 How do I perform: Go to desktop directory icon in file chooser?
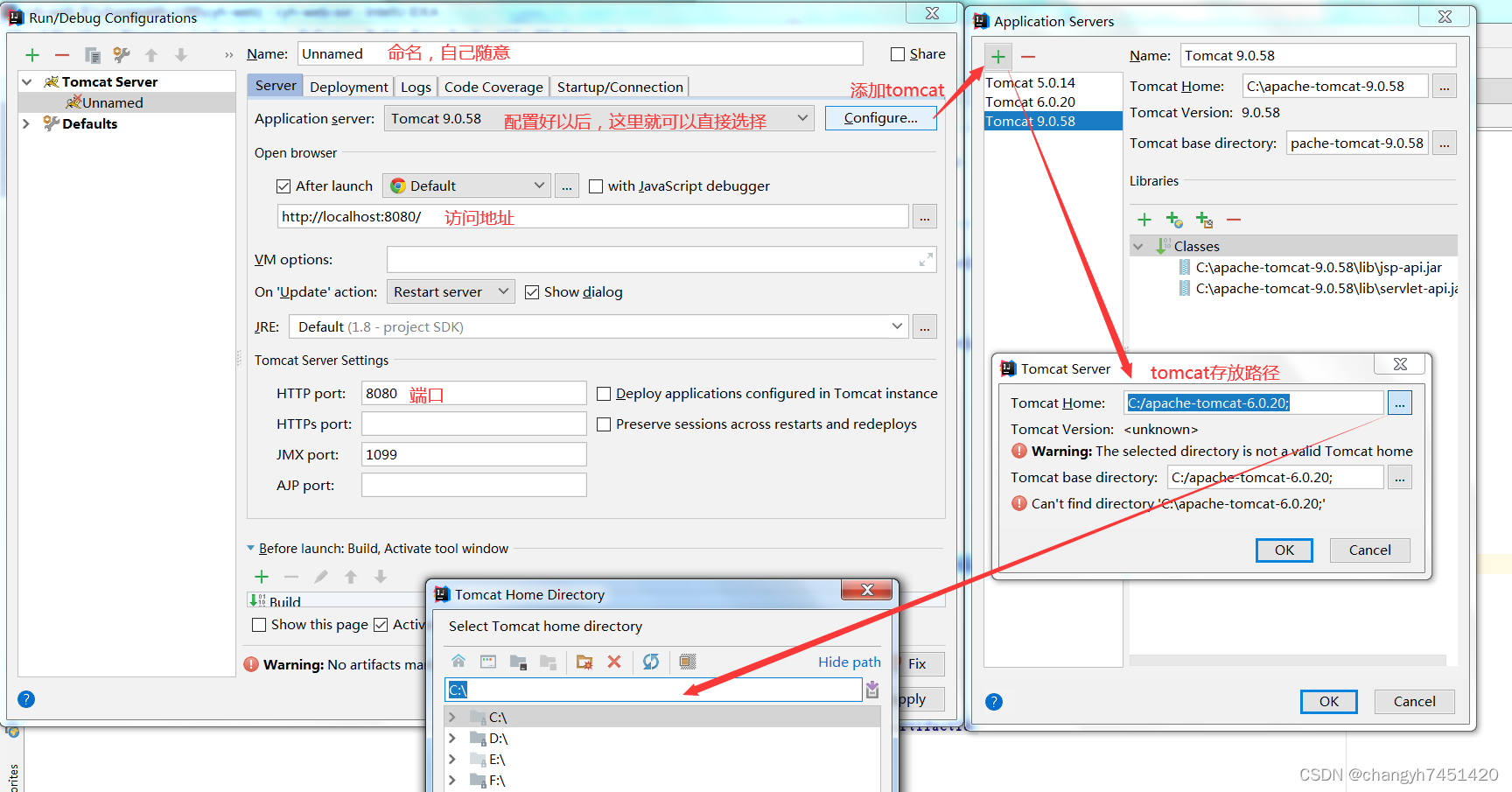tap(488, 662)
